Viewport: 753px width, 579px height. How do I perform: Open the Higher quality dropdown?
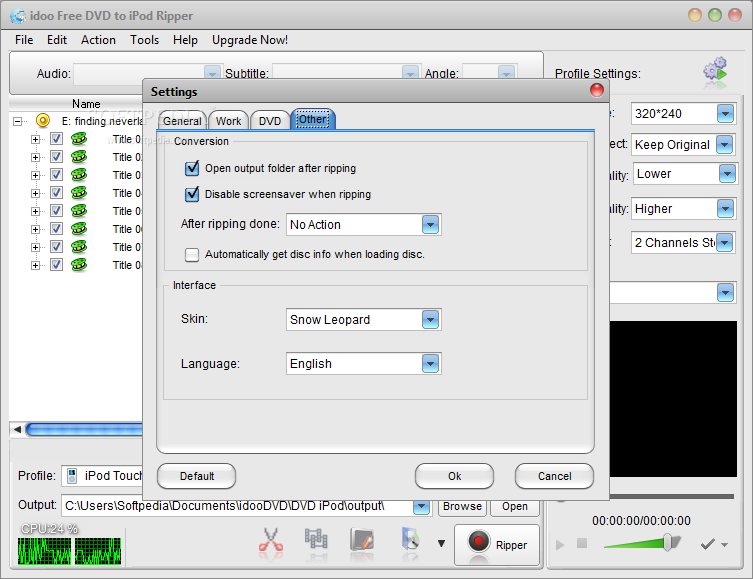click(725, 209)
